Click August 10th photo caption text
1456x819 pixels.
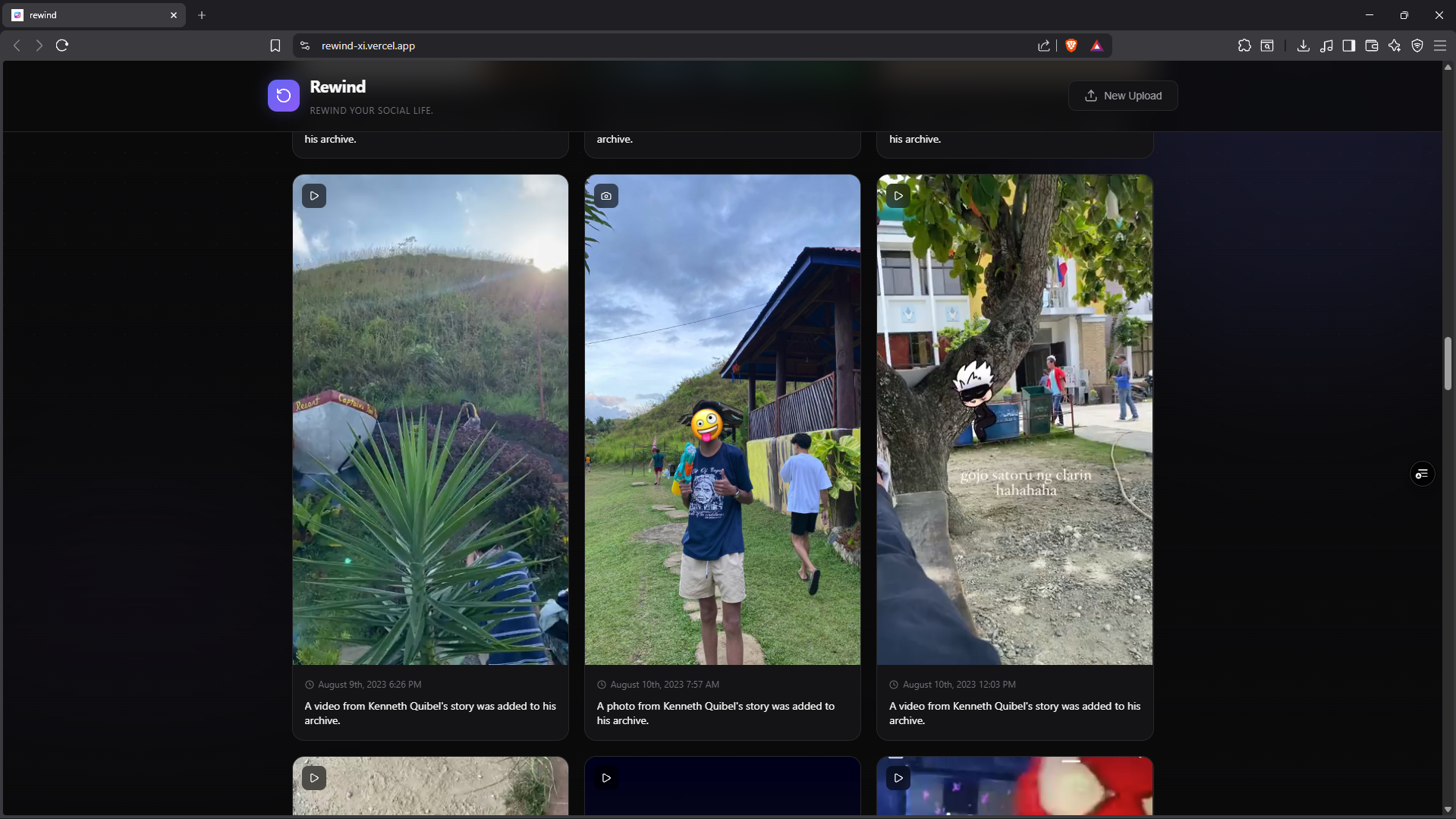pos(715,713)
